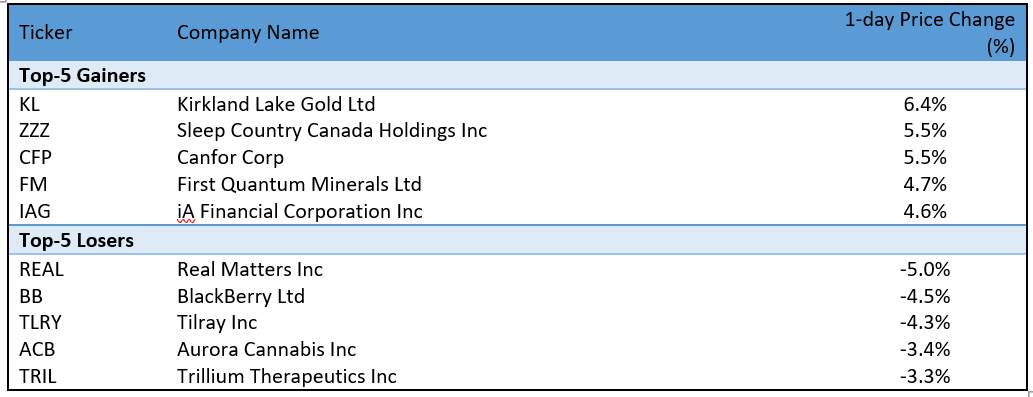Click the KL ticker cell
The height and width of the screenshot is (397, 1033).
(30, 103)
